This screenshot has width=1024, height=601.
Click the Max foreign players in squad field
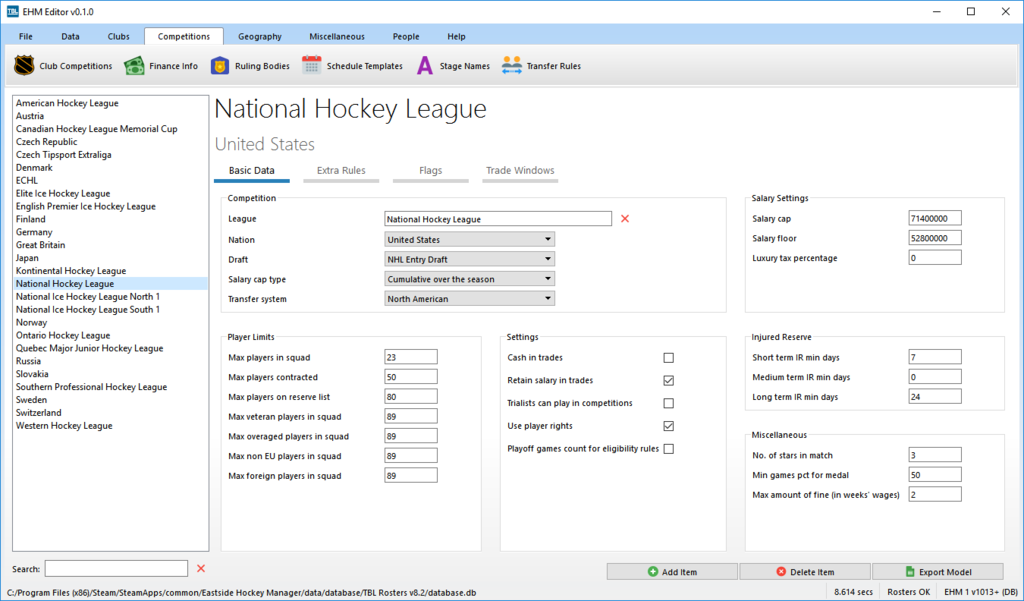coord(411,475)
